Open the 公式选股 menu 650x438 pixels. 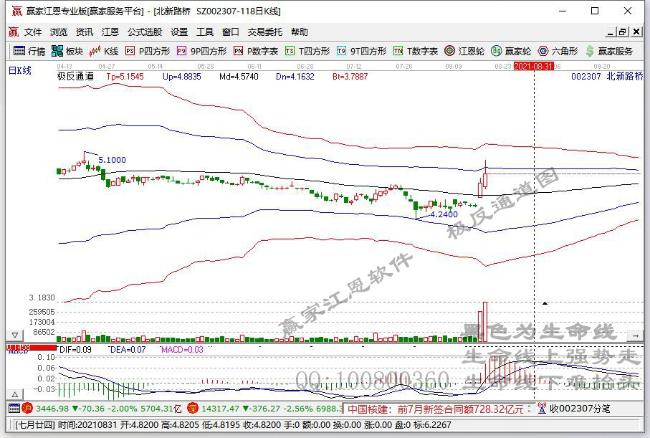[x=145, y=32]
